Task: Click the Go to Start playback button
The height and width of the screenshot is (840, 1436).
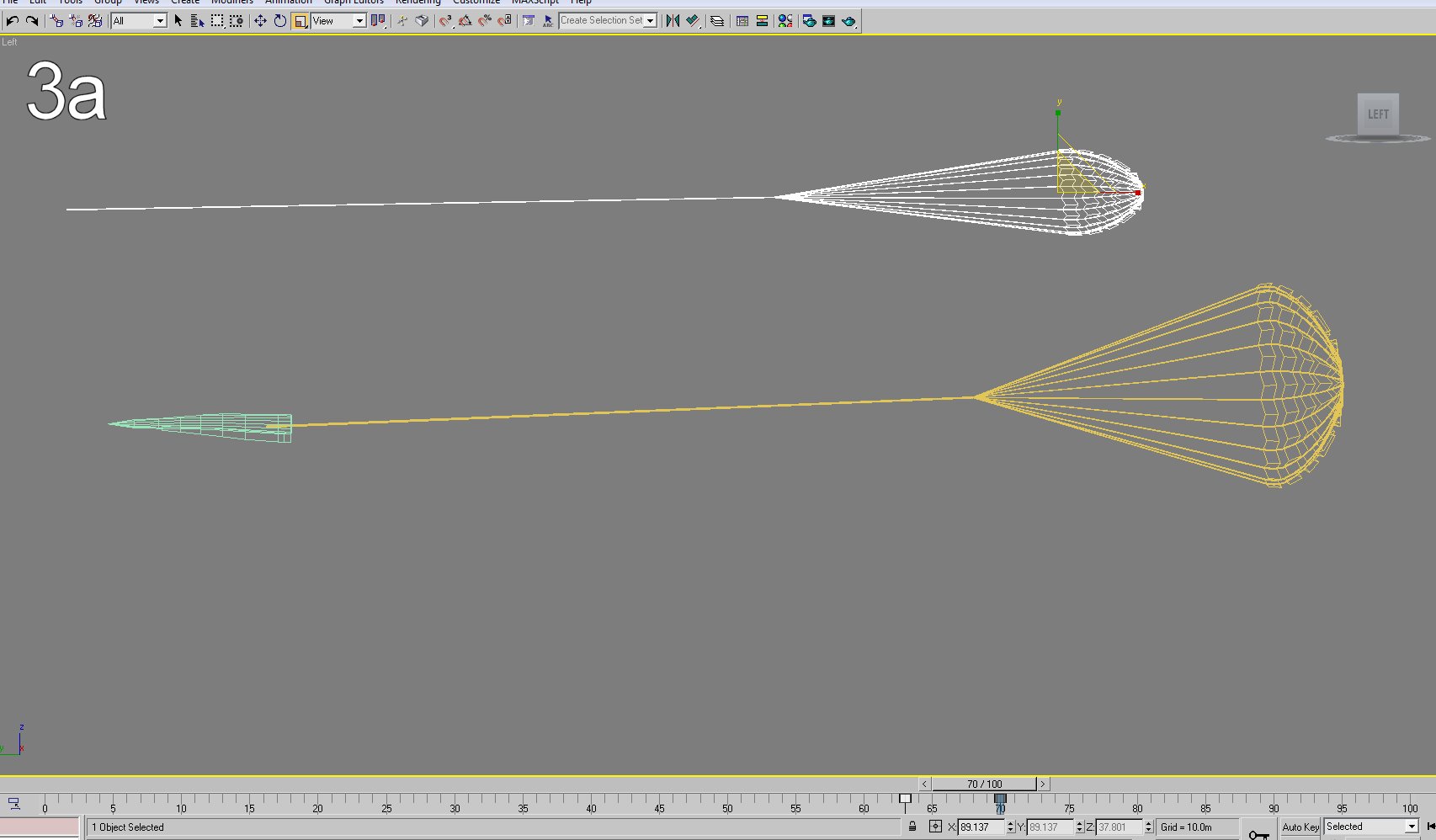Action: point(1430,827)
